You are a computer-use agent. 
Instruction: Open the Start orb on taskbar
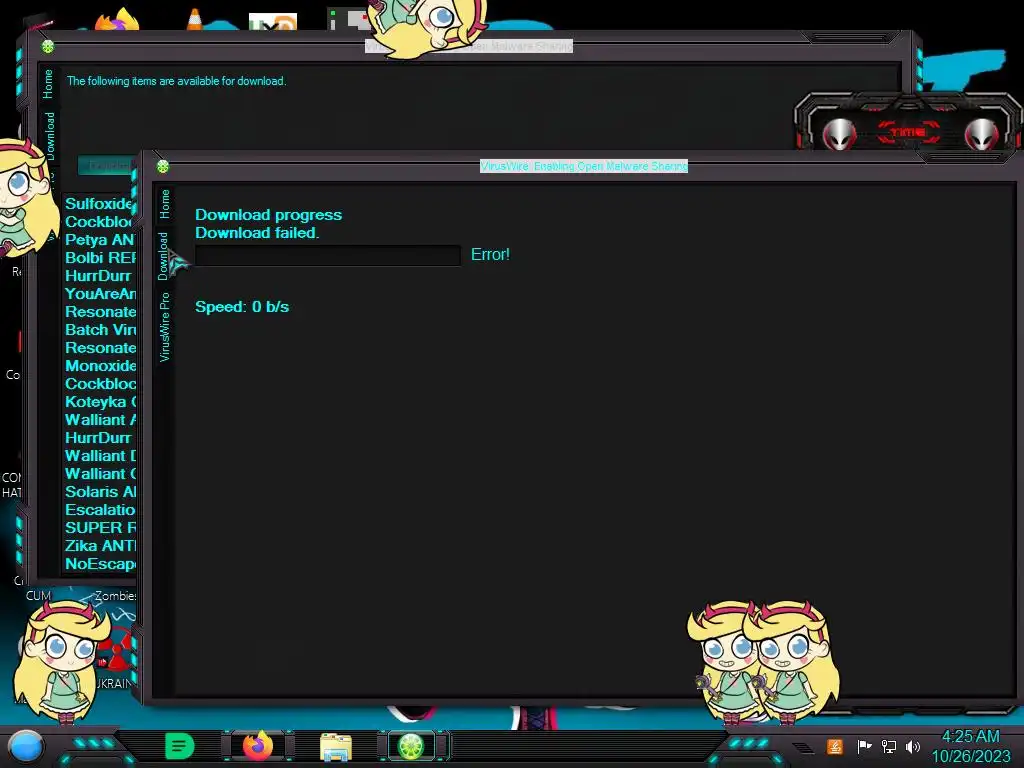pyautogui.click(x=26, y=746)
